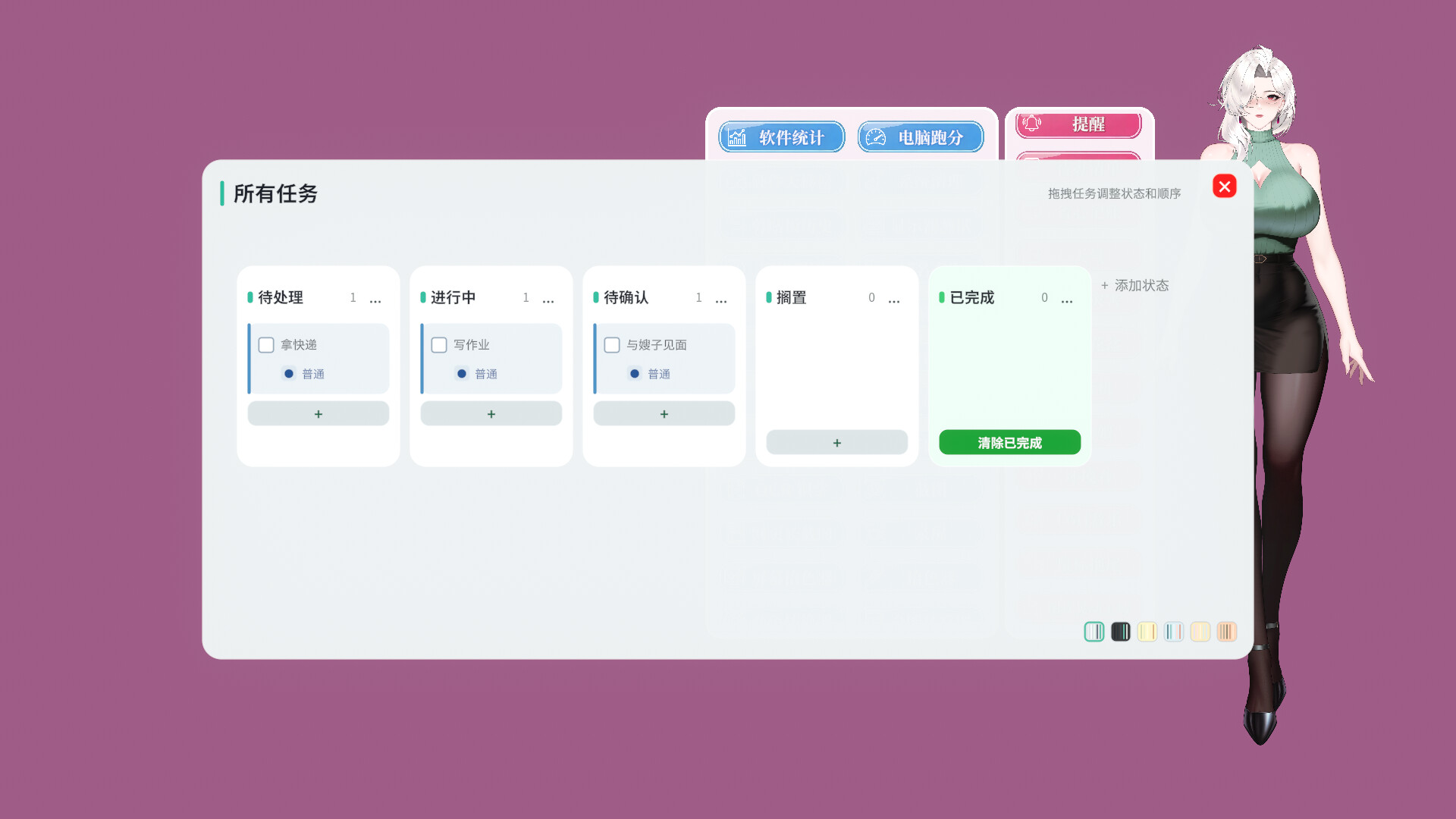Click the 普通 priority tag on 拿快递
This screenshot has height=819, width=1456.
tap(304, 375)
